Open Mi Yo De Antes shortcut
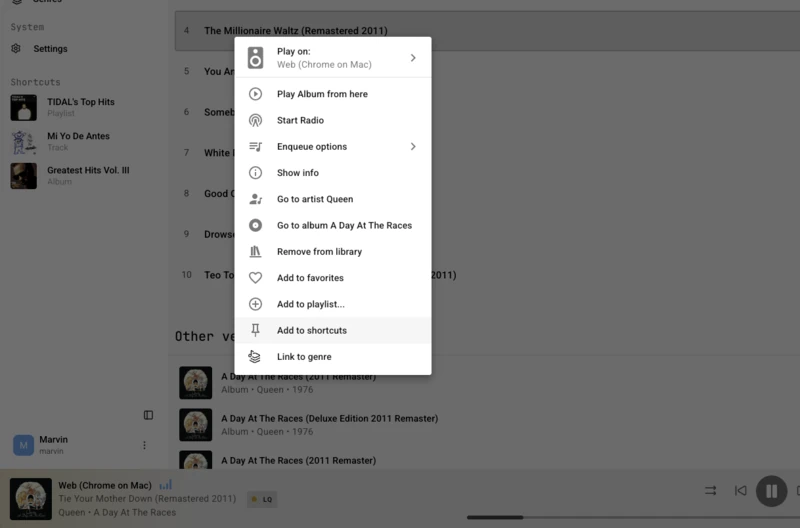The height and width of the screenshot is (528, 800). 82,142
